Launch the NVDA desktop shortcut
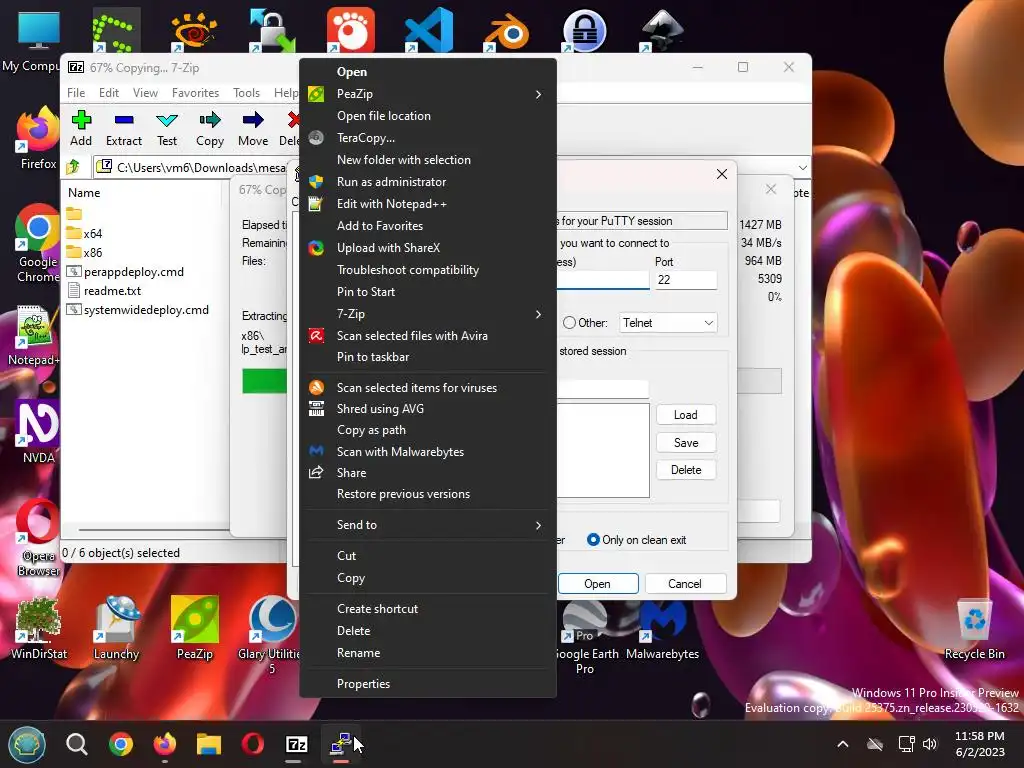1024x768 pixels. click(x=38, y=431)
